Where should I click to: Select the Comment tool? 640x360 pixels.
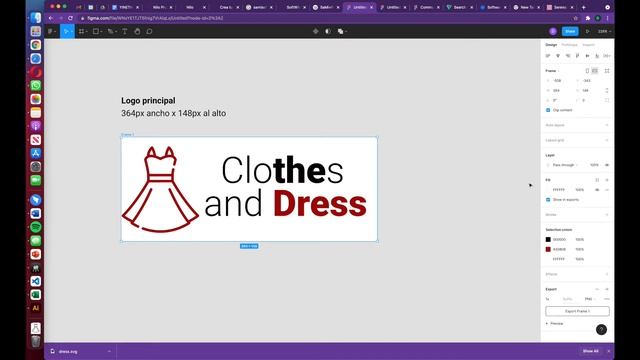(x=149, y=31)
